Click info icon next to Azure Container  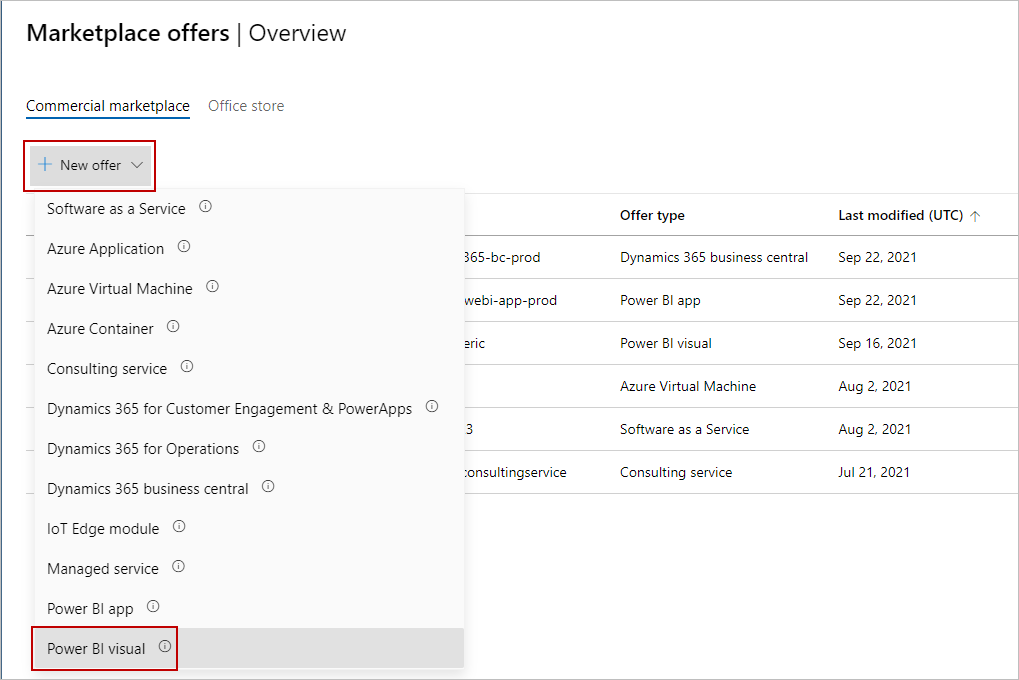point(173,327)
